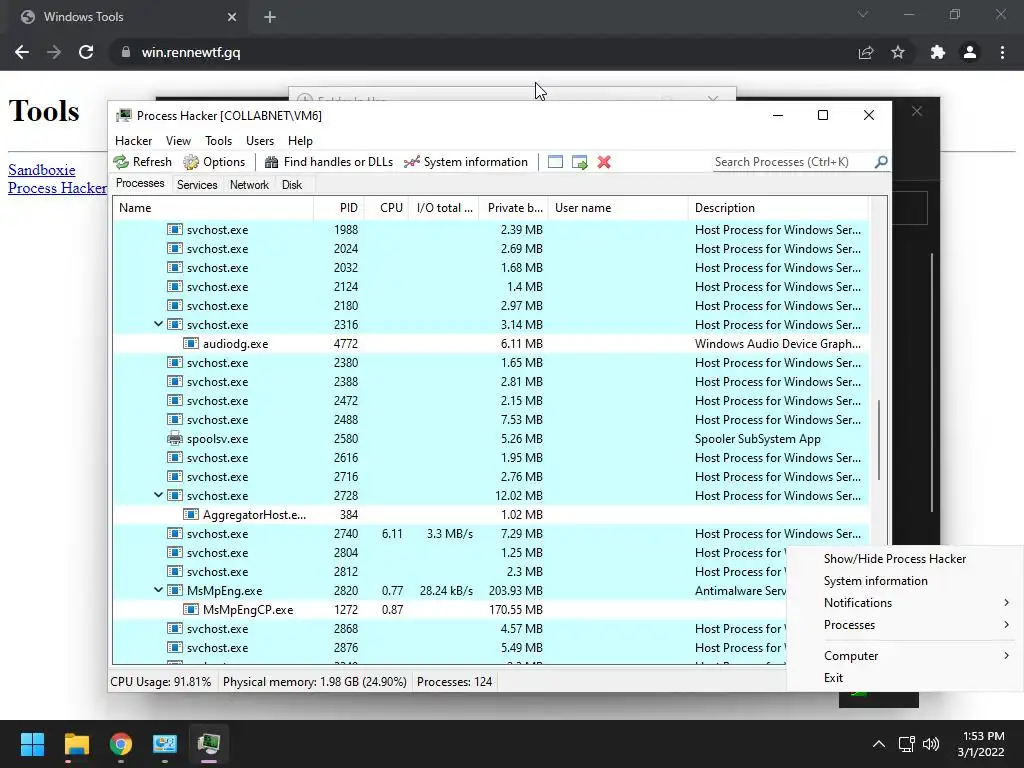
Task: Open Chrome profile avatar icon
Action: tap(970, 52)
